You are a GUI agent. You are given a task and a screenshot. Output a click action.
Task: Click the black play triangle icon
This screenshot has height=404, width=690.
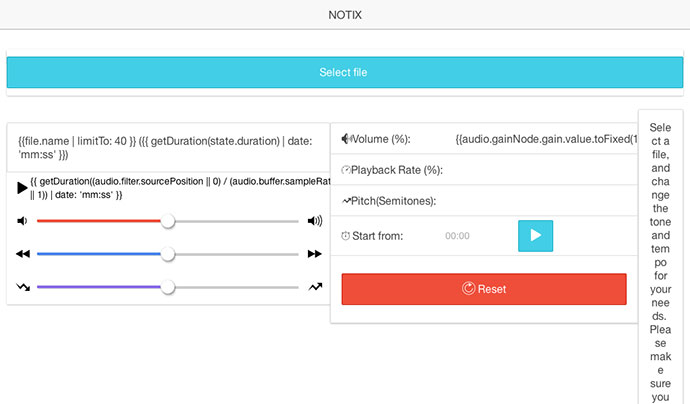(22, 188)
